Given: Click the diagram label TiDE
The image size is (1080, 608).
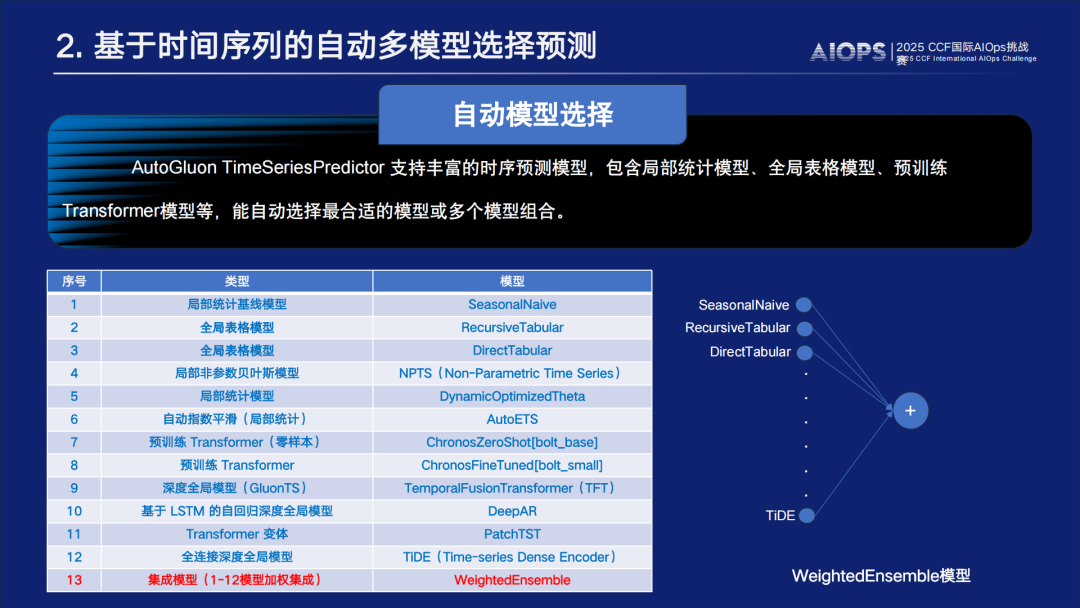Looking at the screenshot, I should point(780,515).
